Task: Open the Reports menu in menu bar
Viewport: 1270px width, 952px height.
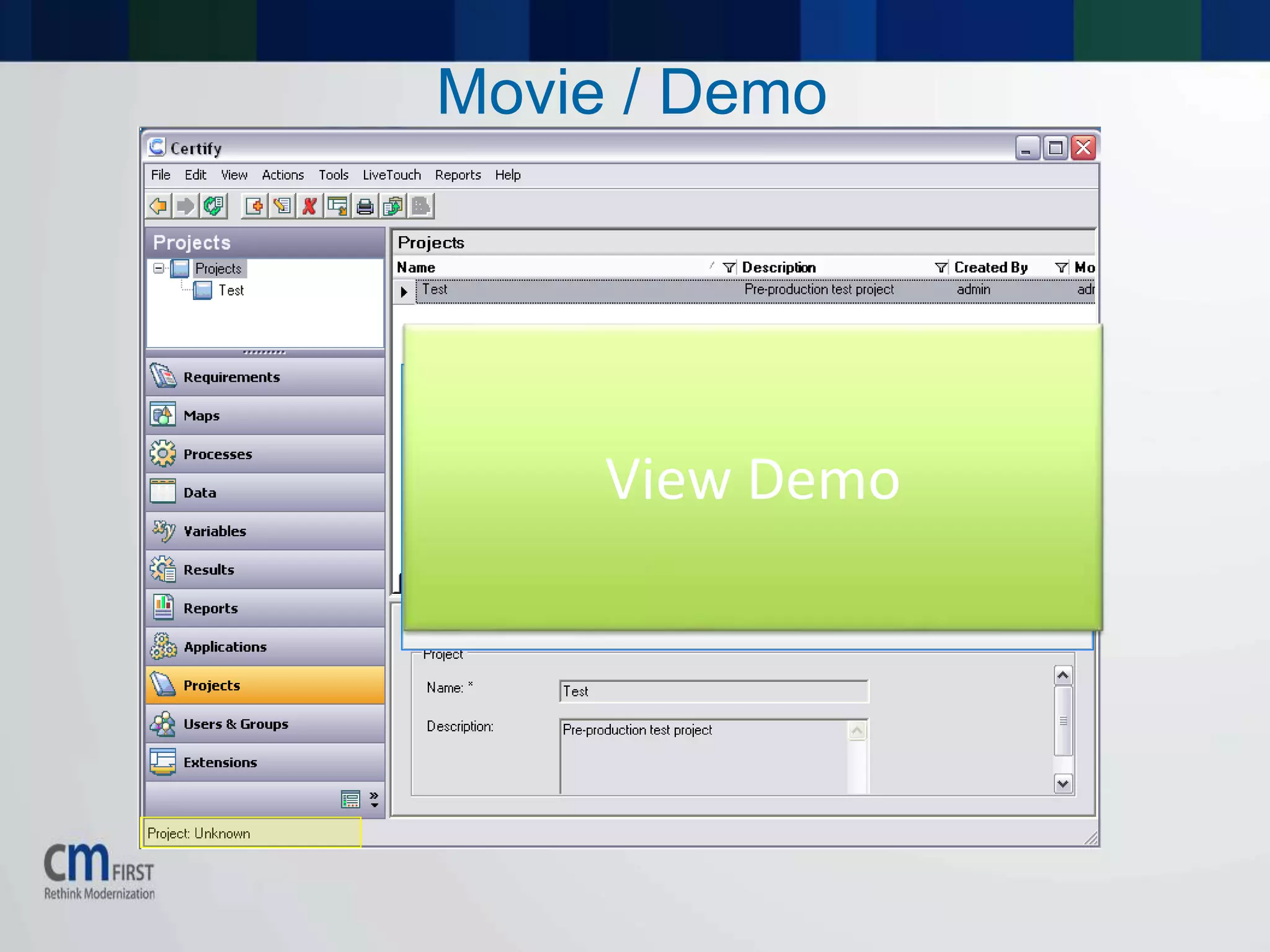Action: (x=458, y=175)
